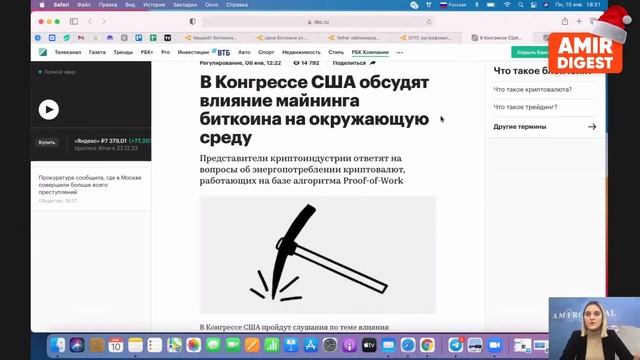Open the Safari Share icon
Screen dimensions: 640x360
point(564,21)
